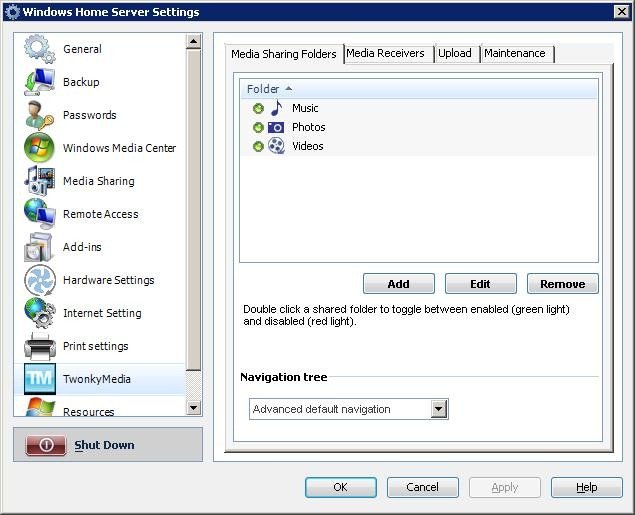Select the Internet Setting label
This screenshot has width=635, height=515.
coord(102,313)
